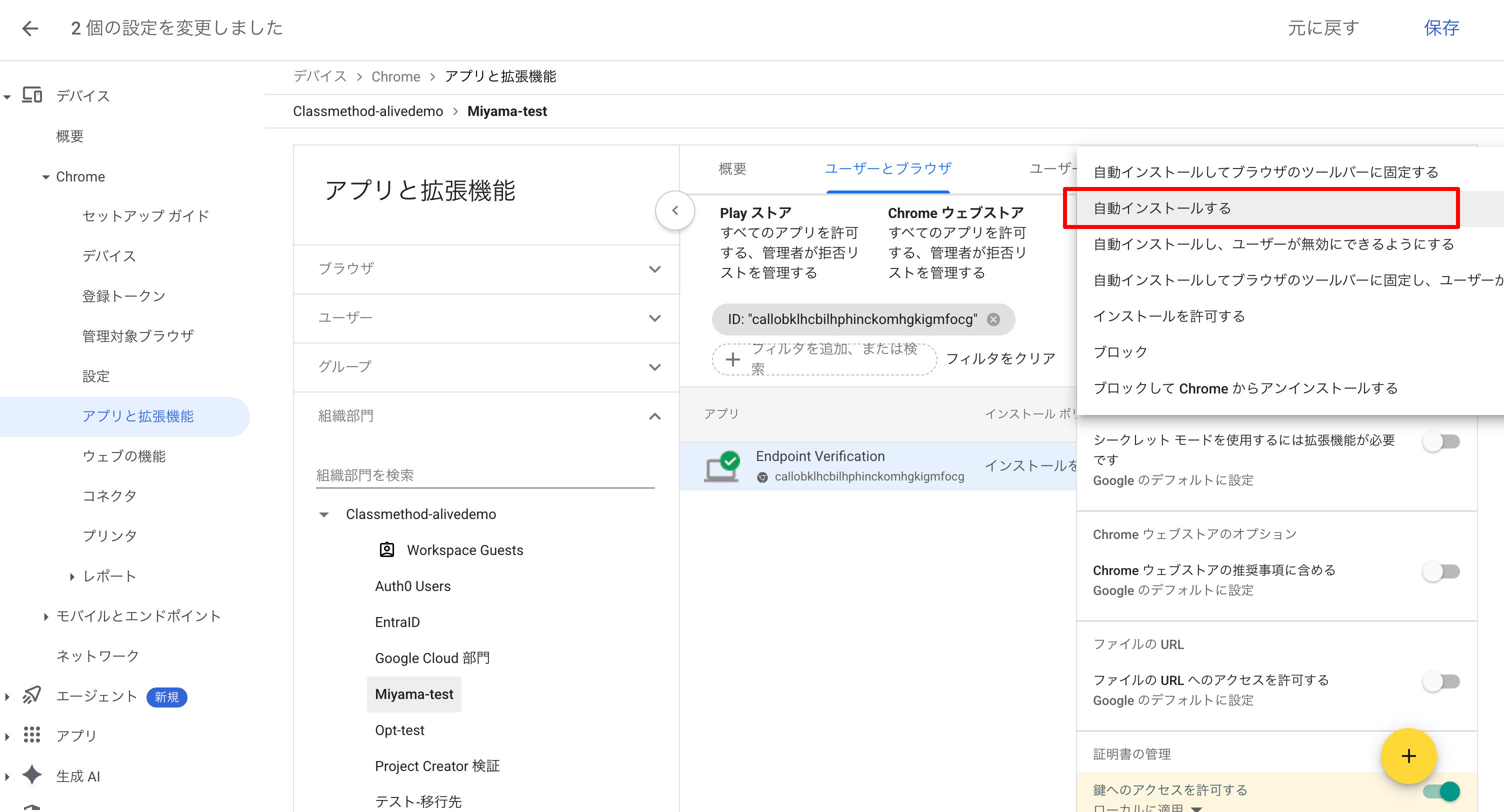
Task: Click フィルタをクリア link
Action: (x=1000, y=358)
